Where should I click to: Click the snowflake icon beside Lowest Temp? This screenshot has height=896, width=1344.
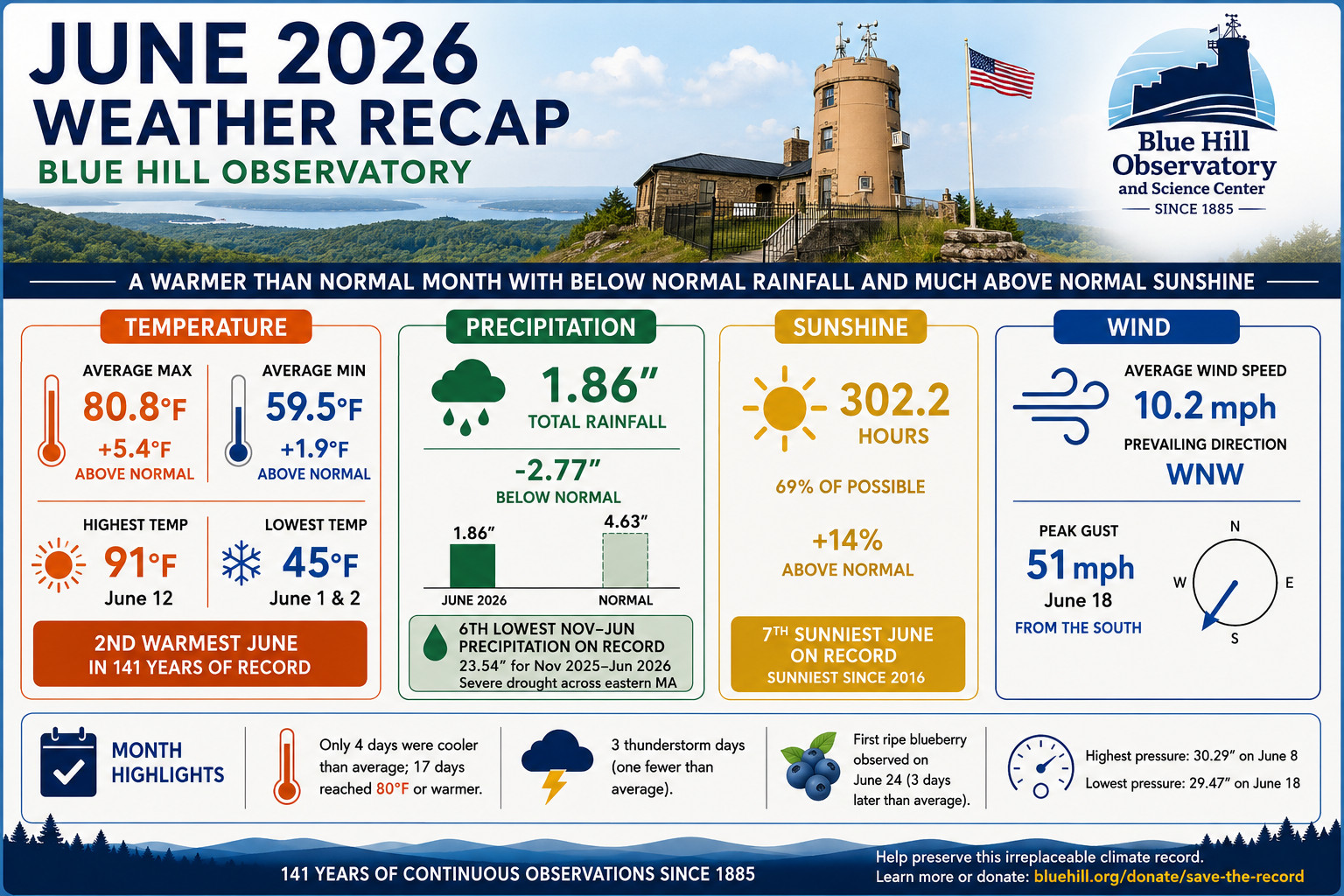point(241,563)
